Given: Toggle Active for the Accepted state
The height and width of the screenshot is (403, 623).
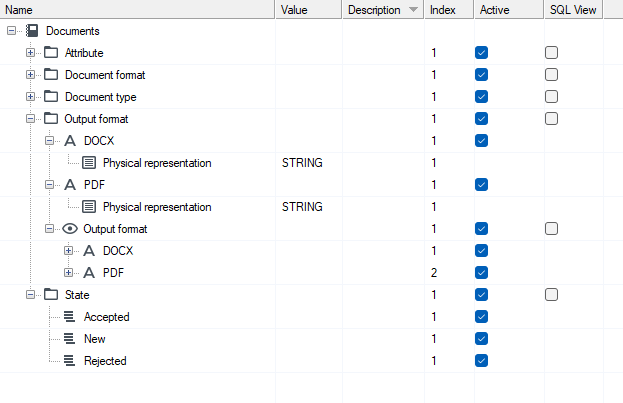Looking at the screenshot, I should pos(481,316).
